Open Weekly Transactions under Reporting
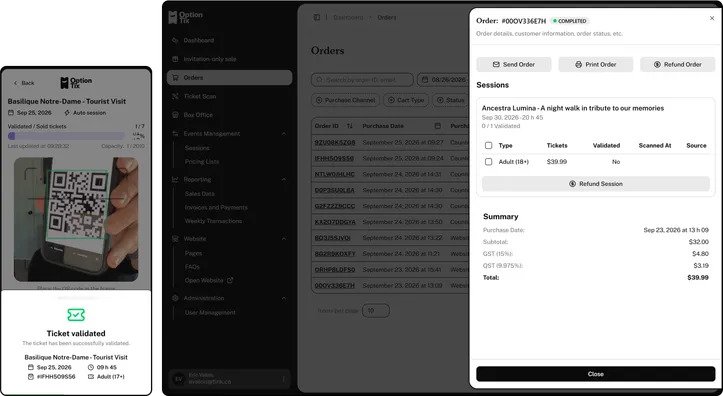 click(x=213, y=221)
